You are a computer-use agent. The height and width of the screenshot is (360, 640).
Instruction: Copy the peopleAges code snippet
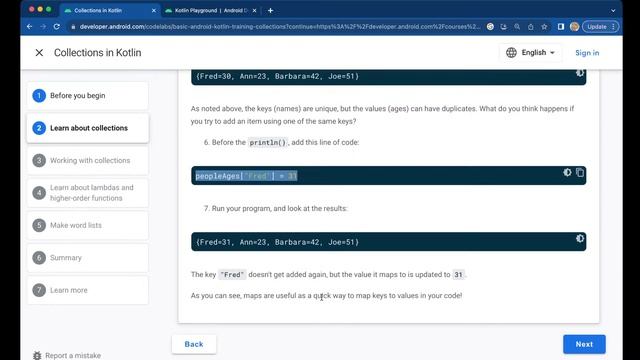[x=580, y=172]
